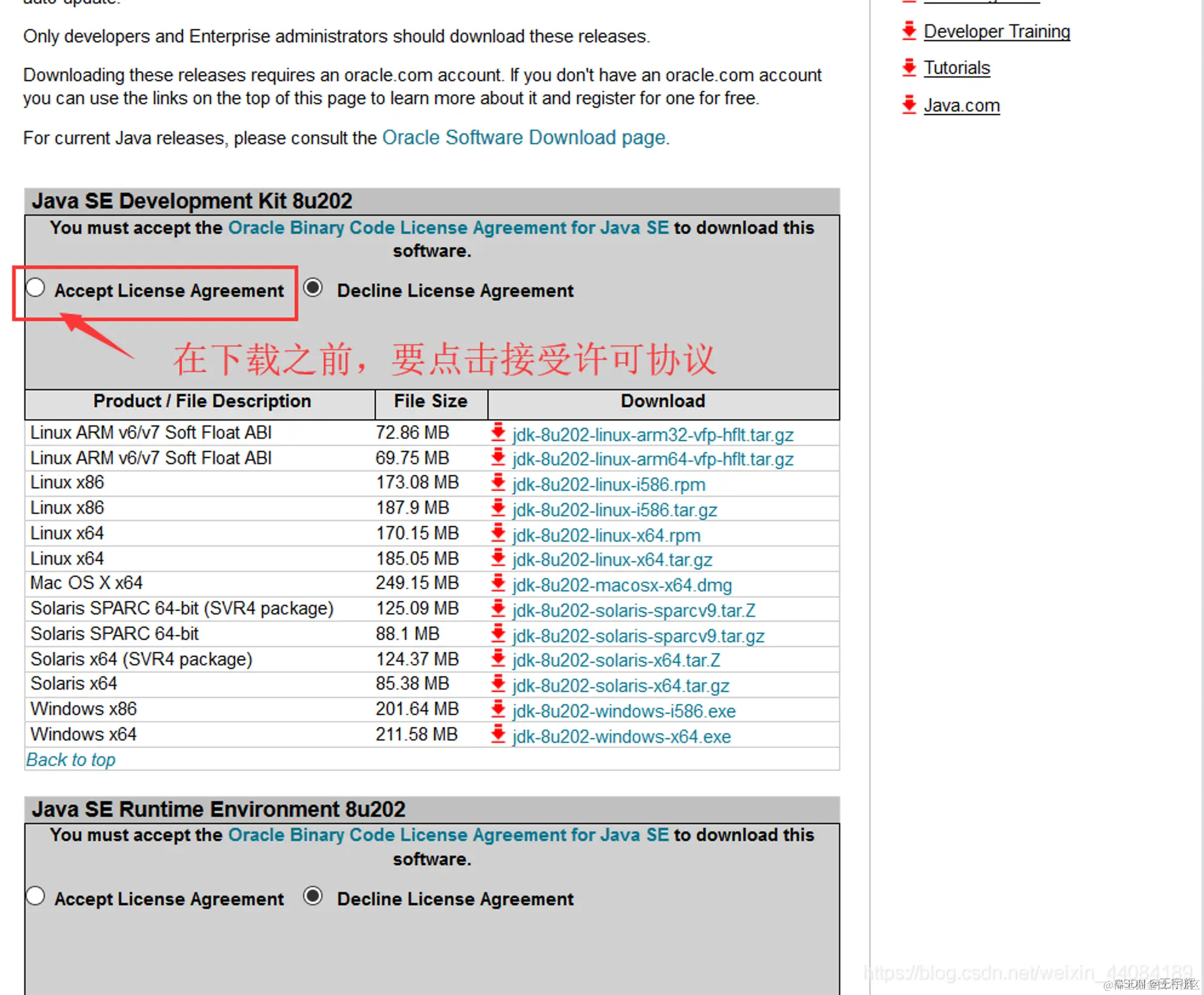Click red arrow icon next to Java.com
The height and width of the screenshot is (995, 1204).
click(x=909, y=105)
